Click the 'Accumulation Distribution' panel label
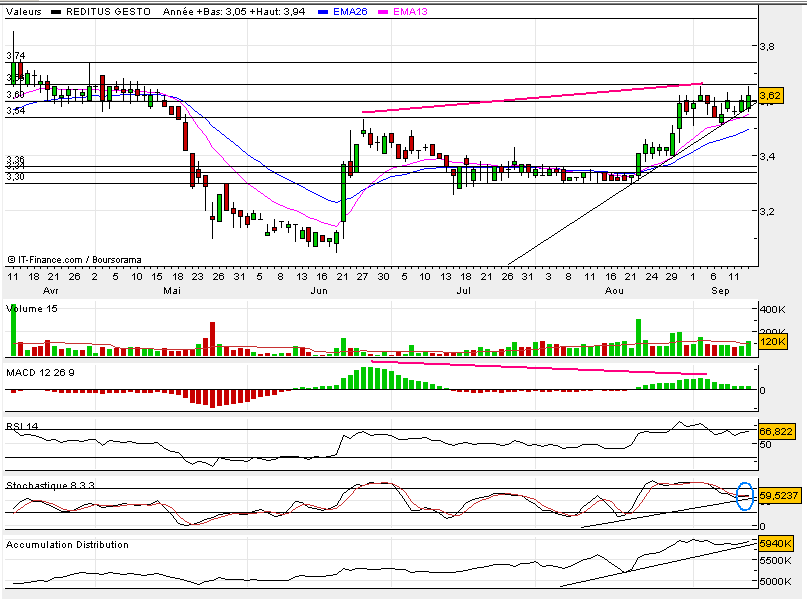 click(x=67, y=544)
